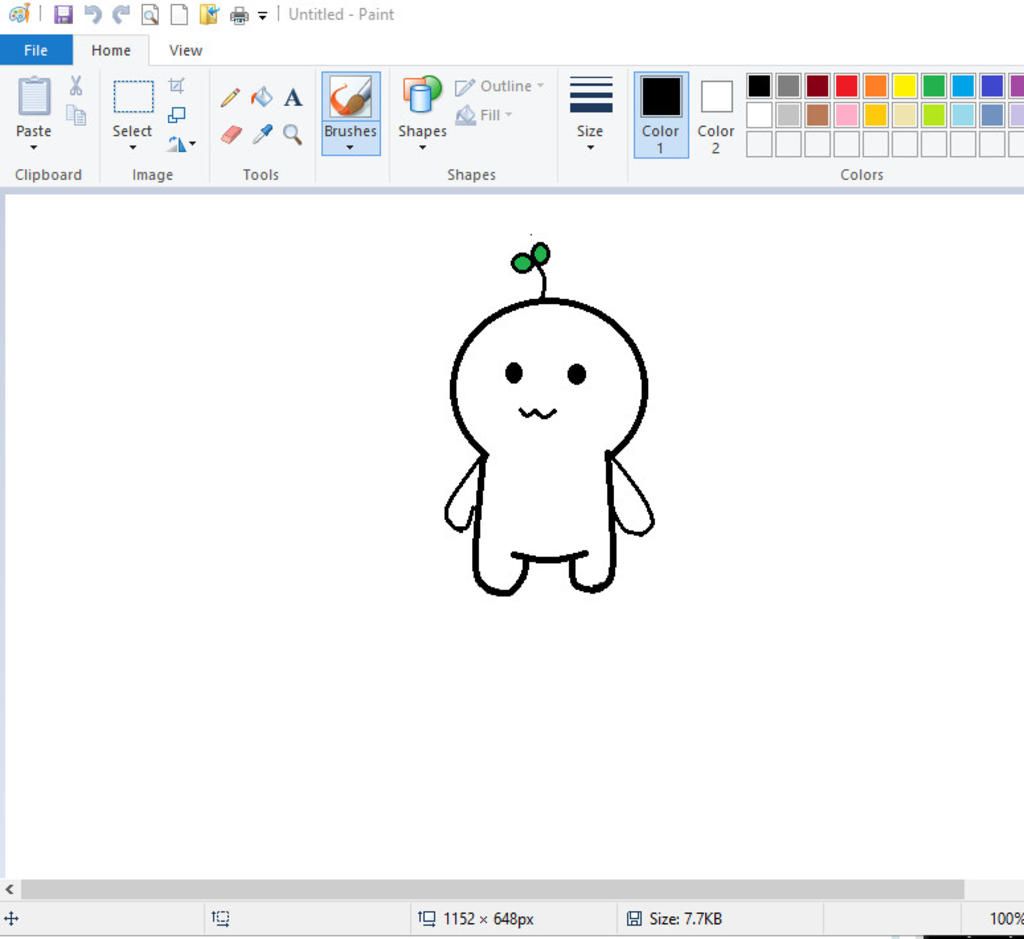The image size is (1024, 939).
Task: Select the Magnifier tool
Action: click(293, 135)
